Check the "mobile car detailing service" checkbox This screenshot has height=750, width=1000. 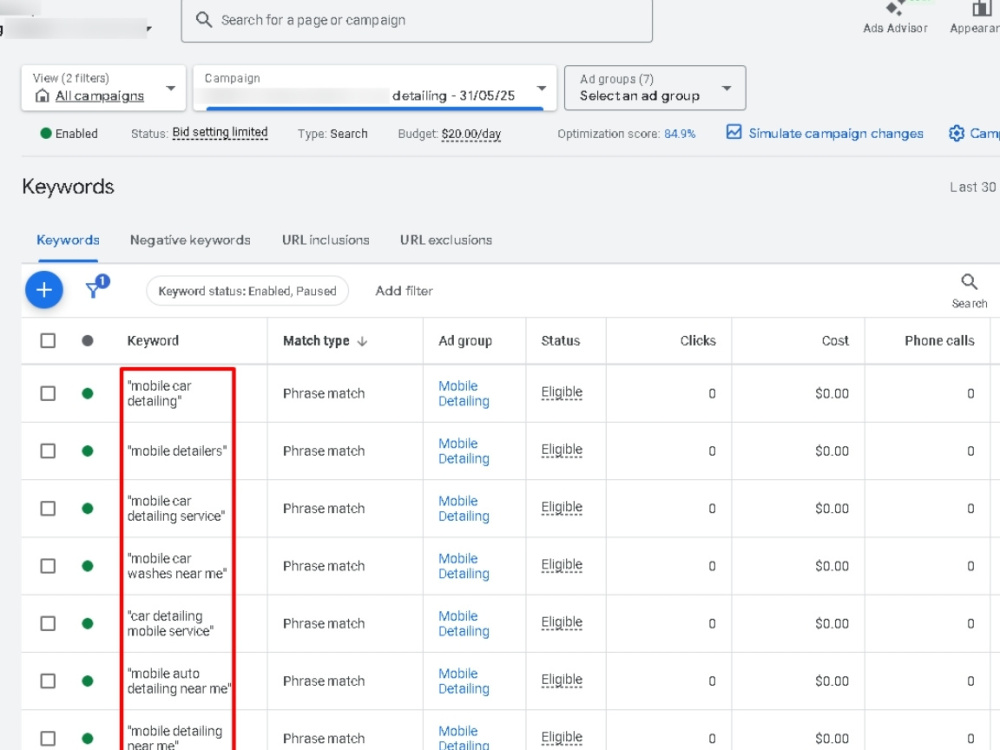(48, 508)
